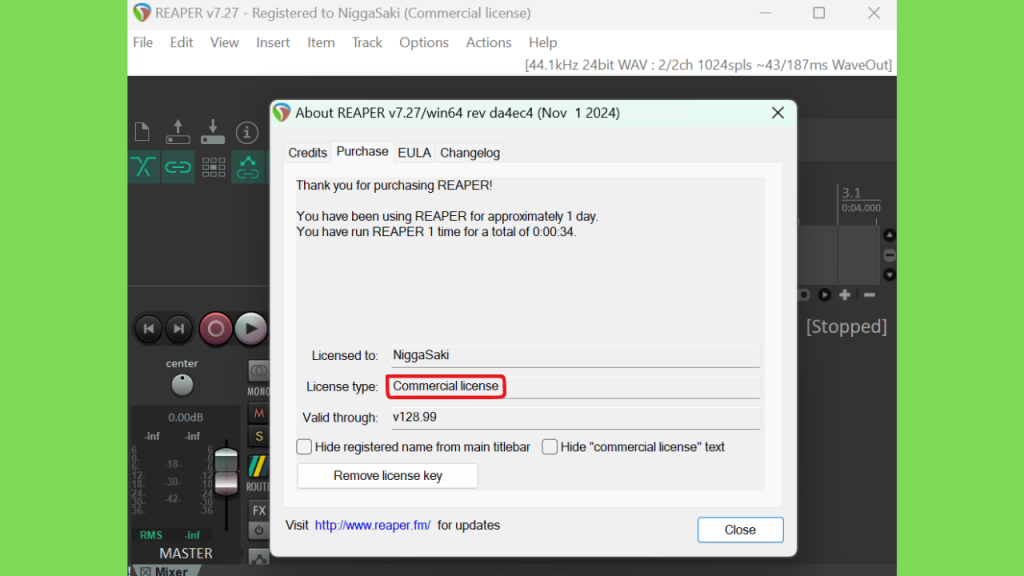Viewport: 1024px width, 576px height.
Task: Open the Track menu
Action: (x=366, y=42)
